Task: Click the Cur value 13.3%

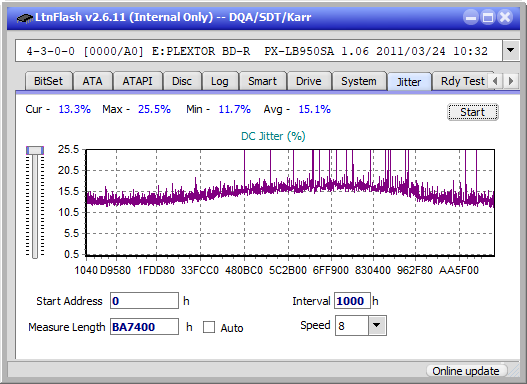Action: tap(75, 109)
